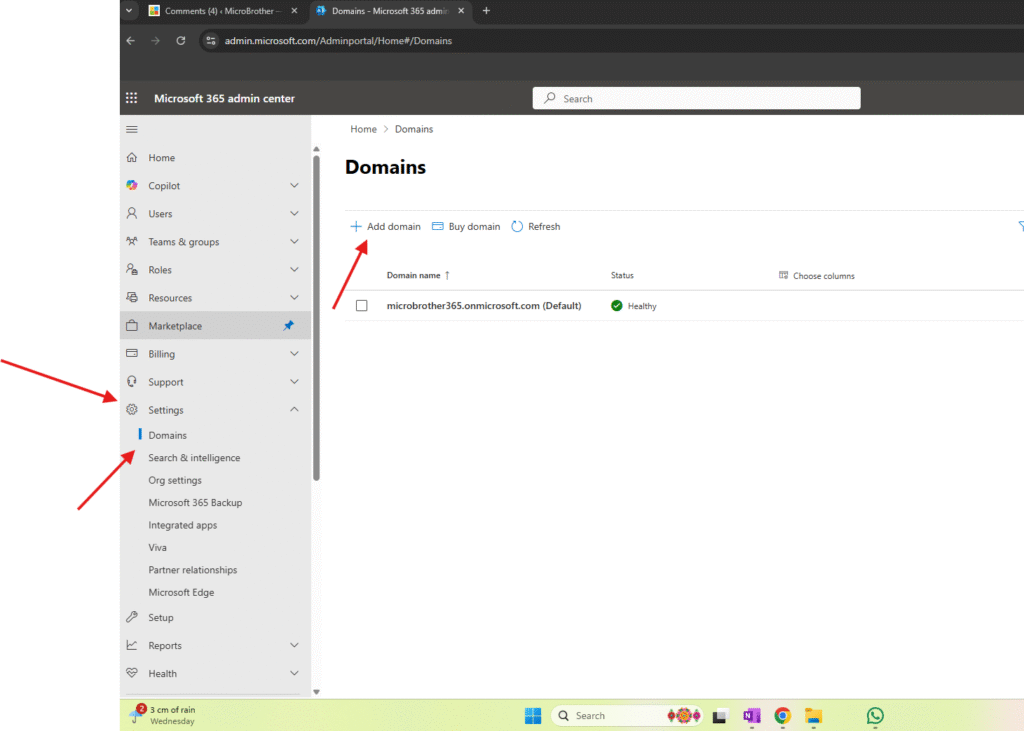Open Org settings under Settings
This screenshot has height=731, width=1024.
175,480
